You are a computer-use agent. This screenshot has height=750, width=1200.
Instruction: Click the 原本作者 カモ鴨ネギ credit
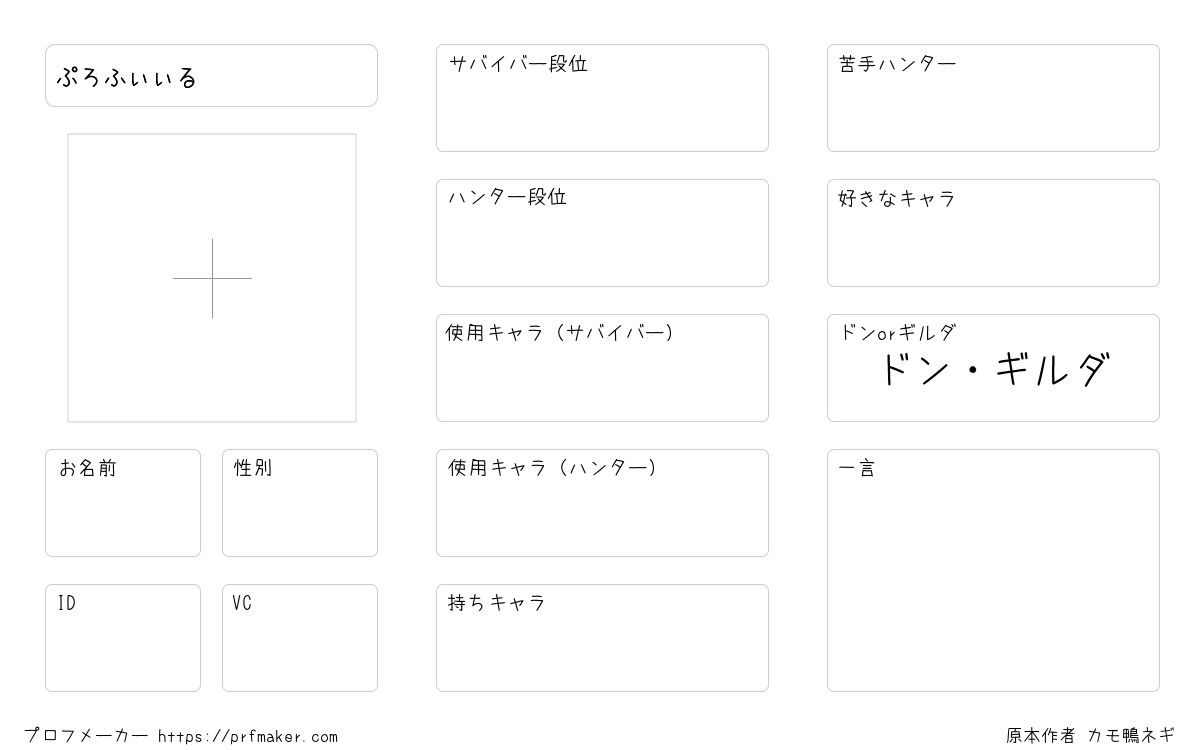[1091, 735]
